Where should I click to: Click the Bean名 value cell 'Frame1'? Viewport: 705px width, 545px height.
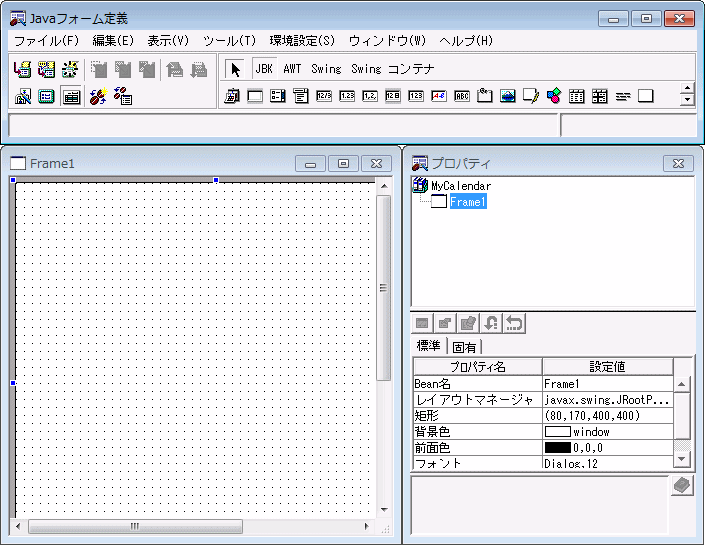tap(608, 384)
